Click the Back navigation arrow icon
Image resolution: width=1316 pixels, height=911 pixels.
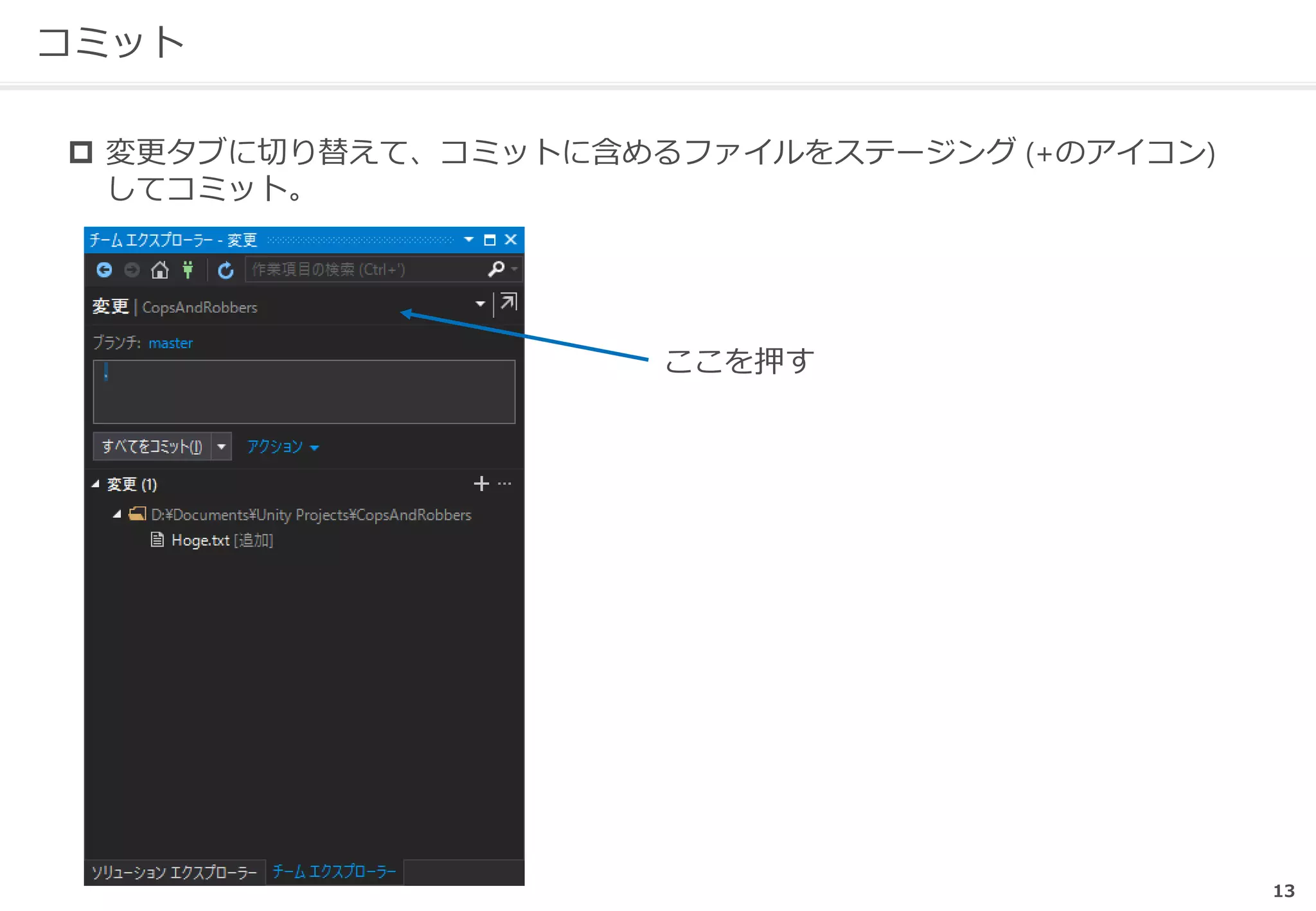tap(104, 270)
